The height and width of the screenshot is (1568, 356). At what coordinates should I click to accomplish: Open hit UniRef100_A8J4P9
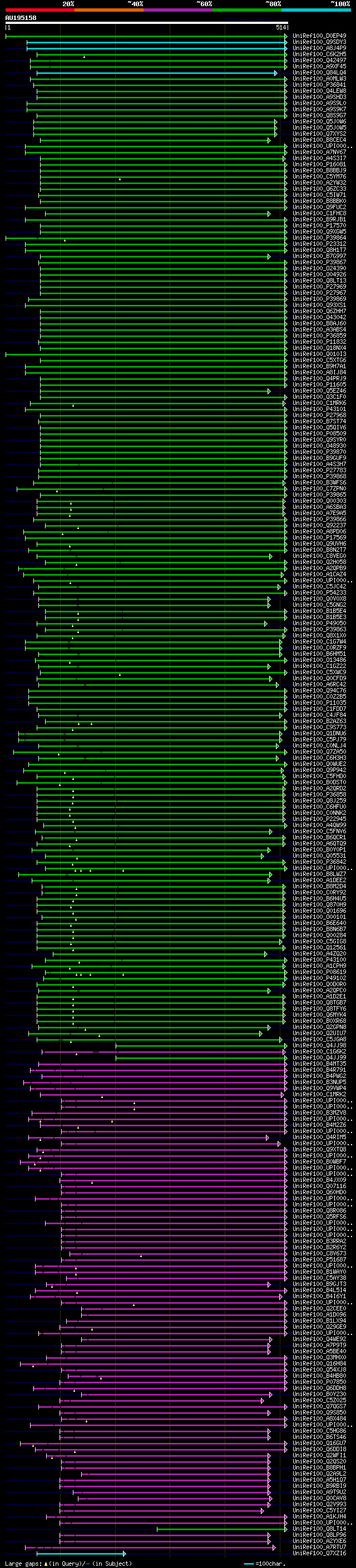tap(319, 48)
